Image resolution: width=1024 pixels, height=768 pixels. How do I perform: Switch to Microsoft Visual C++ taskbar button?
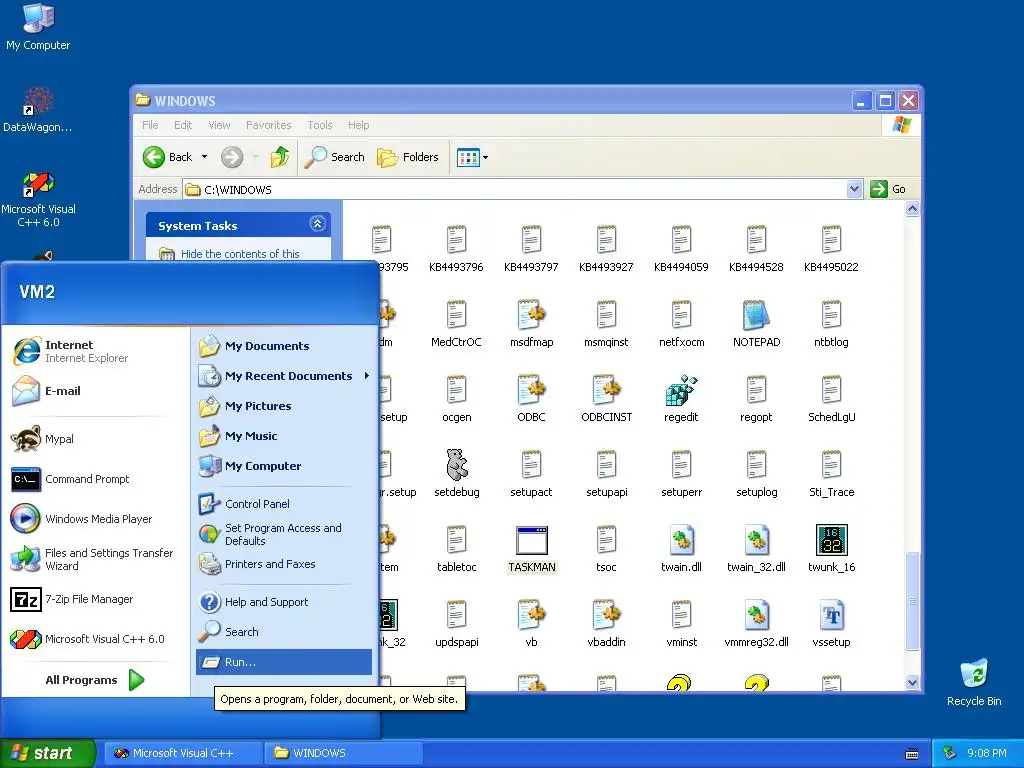point(182,753)
